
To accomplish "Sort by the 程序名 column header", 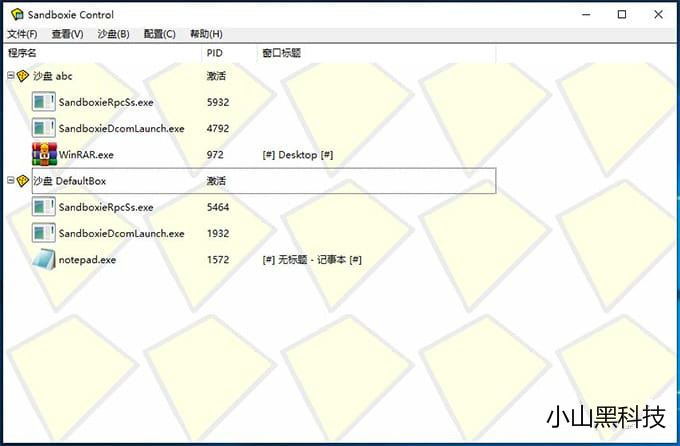I will tap(103, 53).
